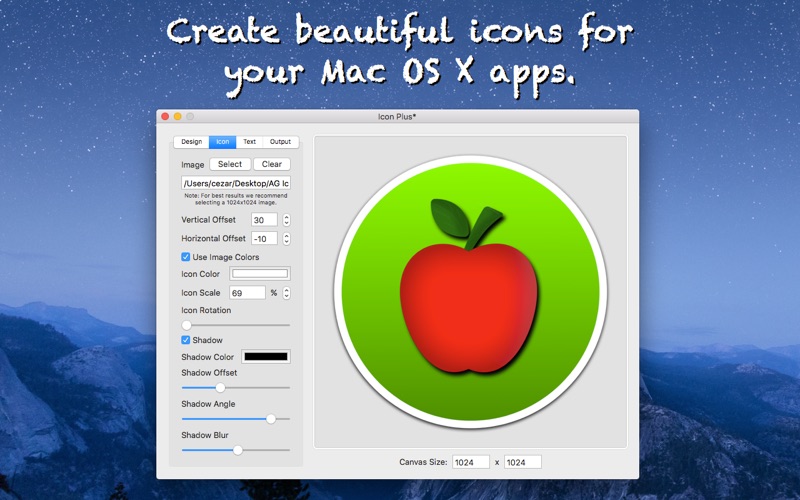Click the Icon Scale percent field
Screen dimensions: 800x500
click(x=247, y=293)
